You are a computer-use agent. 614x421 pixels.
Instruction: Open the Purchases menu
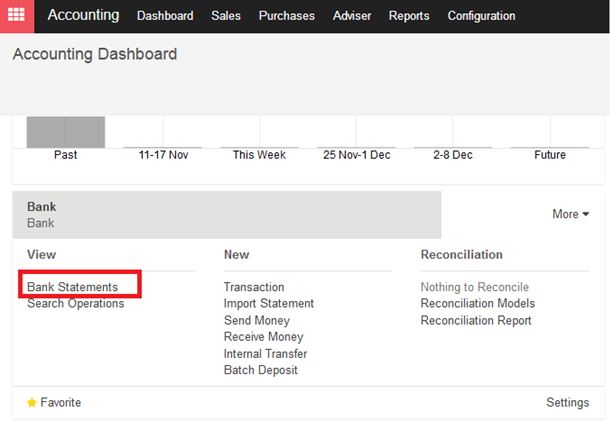(x=287, y=16)
